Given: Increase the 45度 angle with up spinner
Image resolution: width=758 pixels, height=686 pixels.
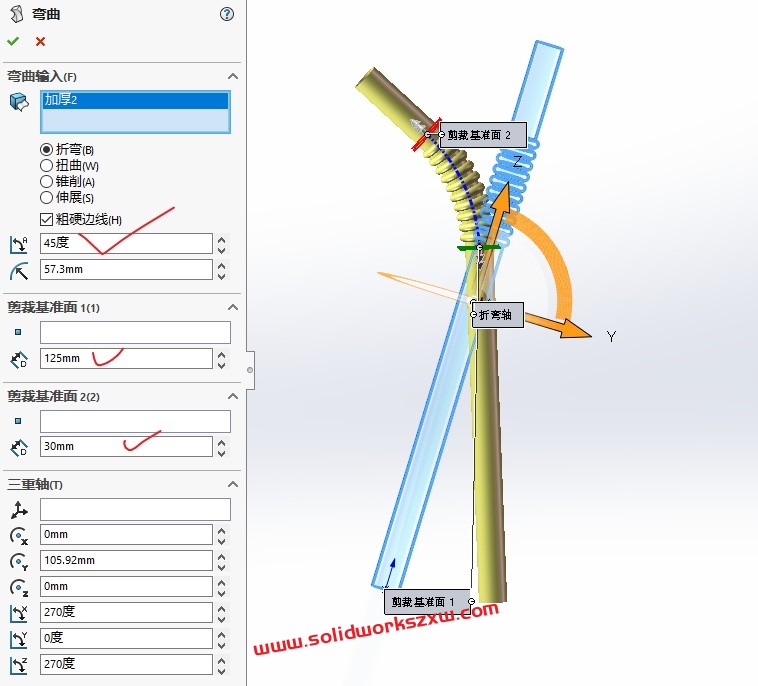Looking at the screenshot, I should [221, 239].
